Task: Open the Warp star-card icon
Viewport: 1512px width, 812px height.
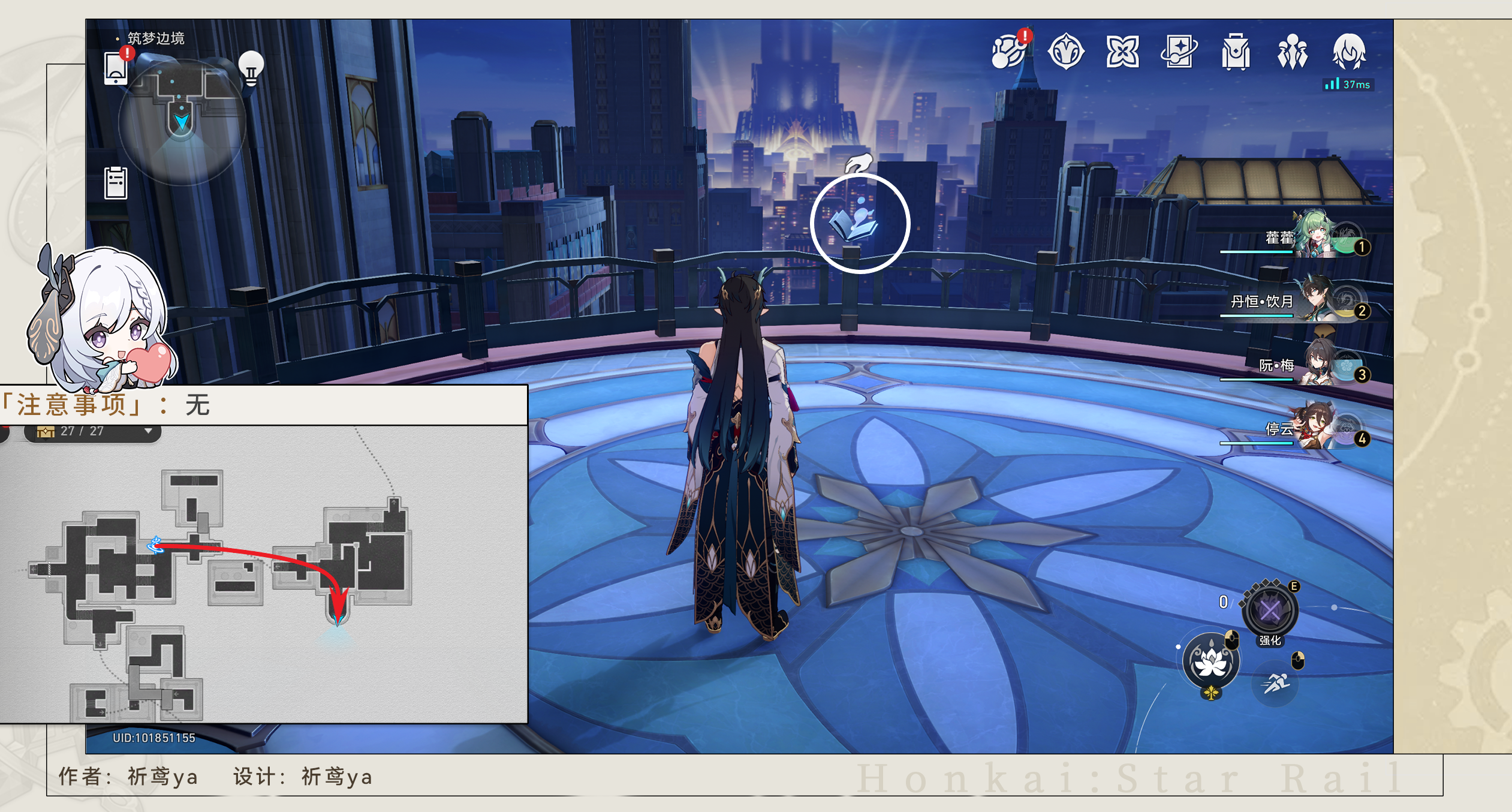Action: [x=1178, y=52]
